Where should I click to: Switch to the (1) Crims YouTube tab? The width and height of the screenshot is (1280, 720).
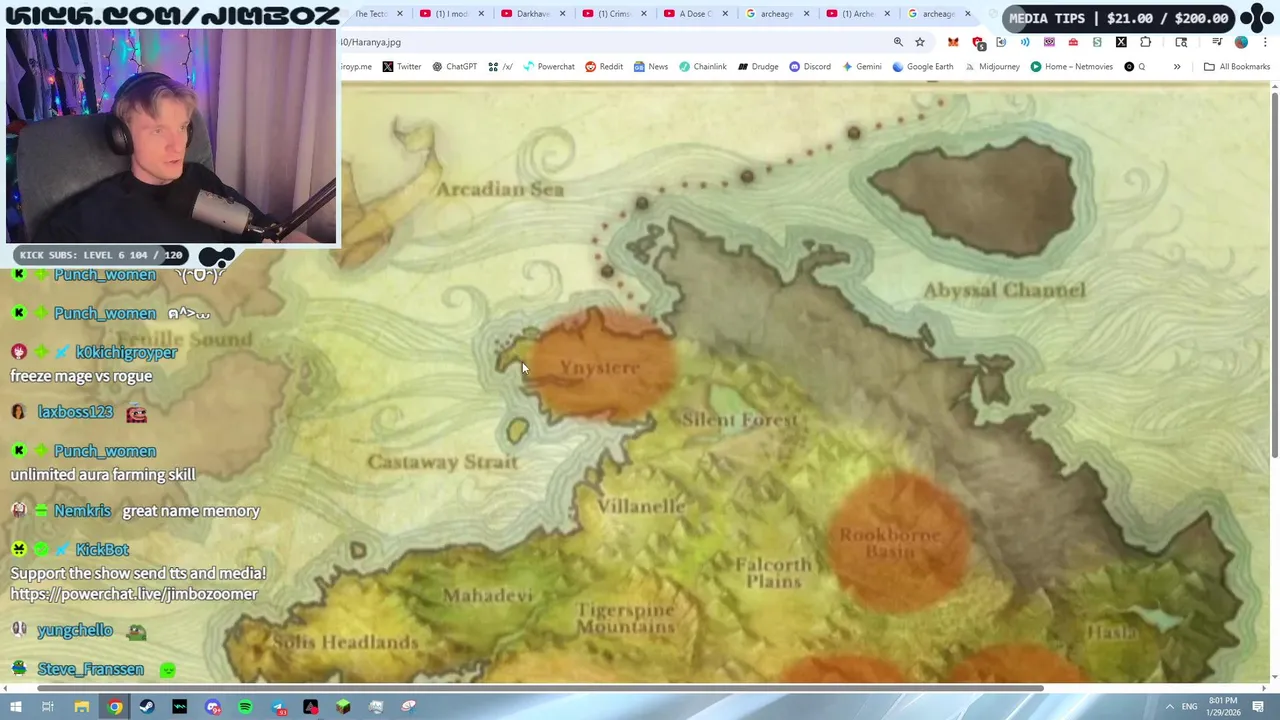tap(614, 14)
